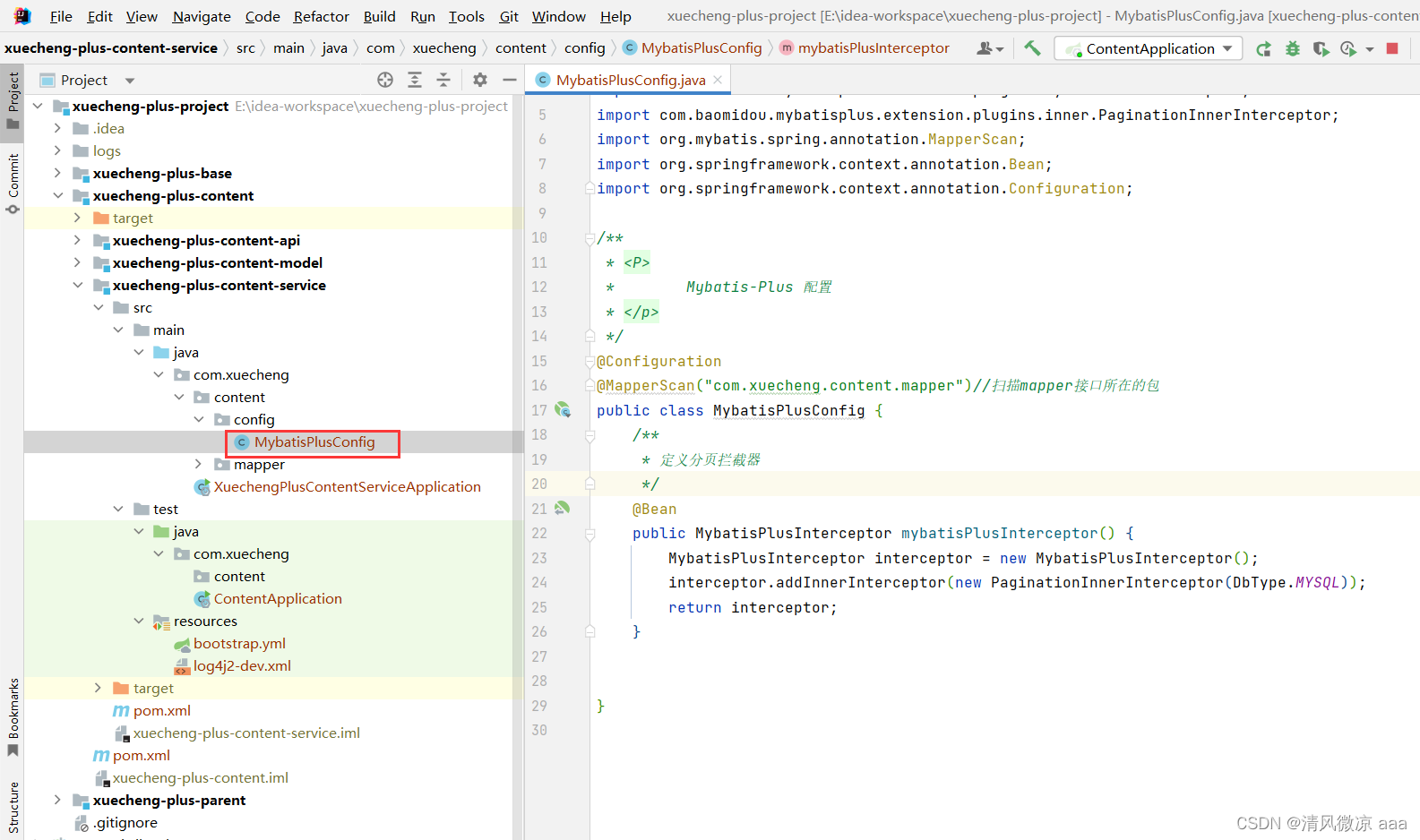
Task: Select pom.xml under content-service module
Action: [161, 710]
